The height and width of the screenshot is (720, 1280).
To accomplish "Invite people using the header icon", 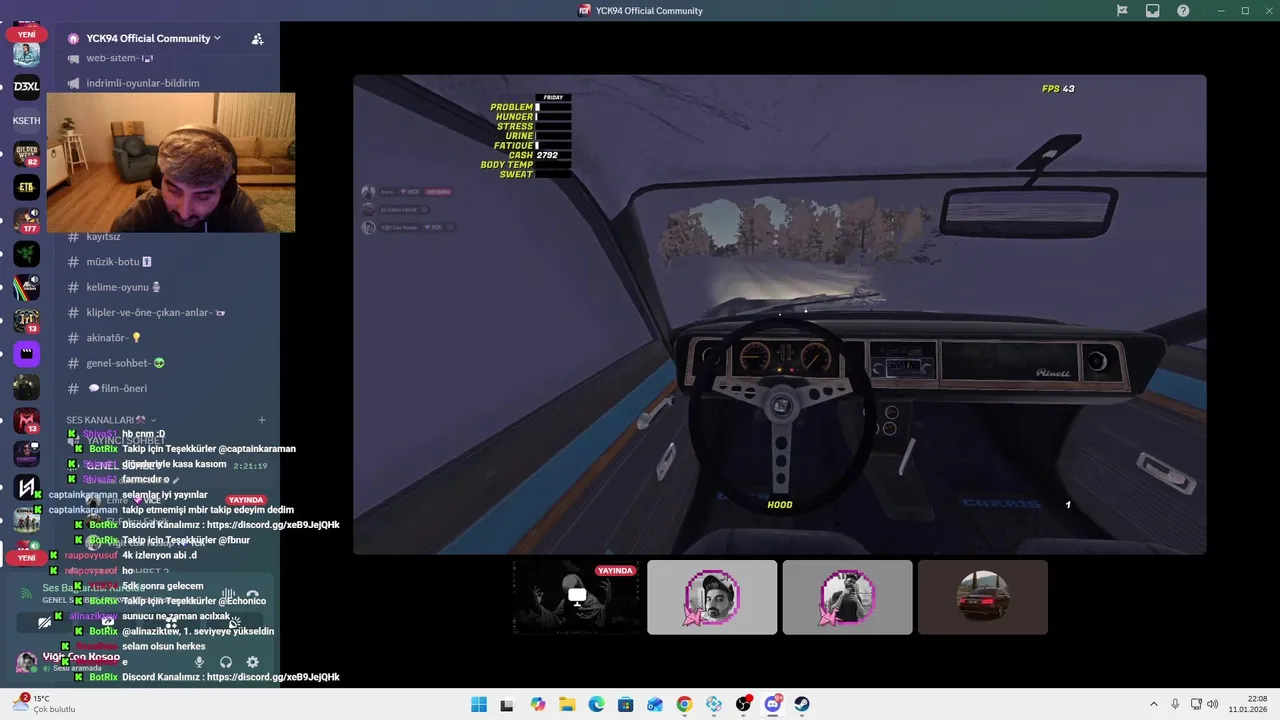I will 257,39.
